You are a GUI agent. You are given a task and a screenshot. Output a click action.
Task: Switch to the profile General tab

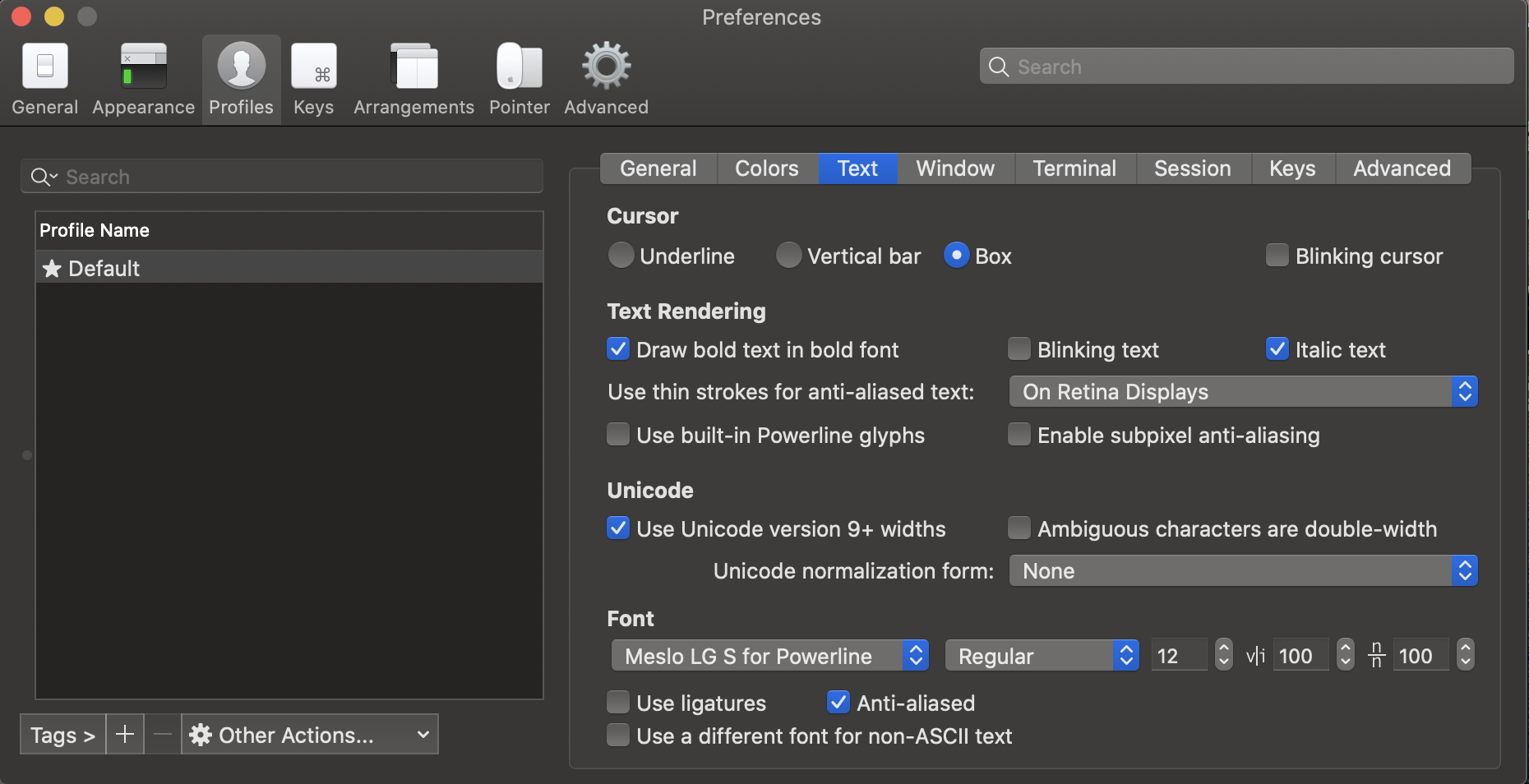coord(658,168)
